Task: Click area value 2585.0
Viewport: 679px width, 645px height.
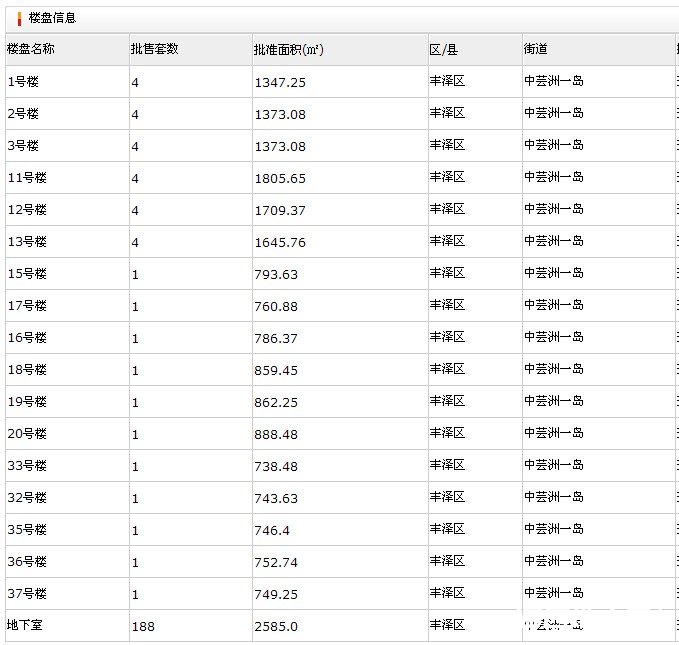Action: (276, 626)
